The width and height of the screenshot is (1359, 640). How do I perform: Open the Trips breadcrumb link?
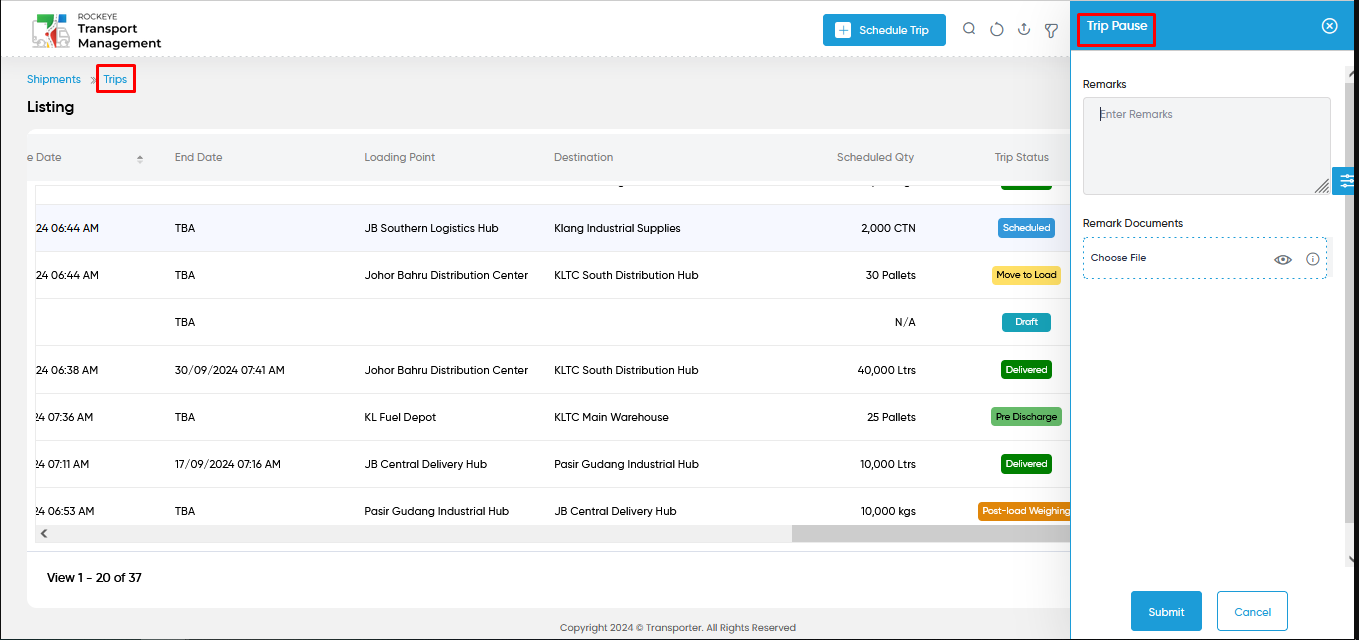point(115,79)
